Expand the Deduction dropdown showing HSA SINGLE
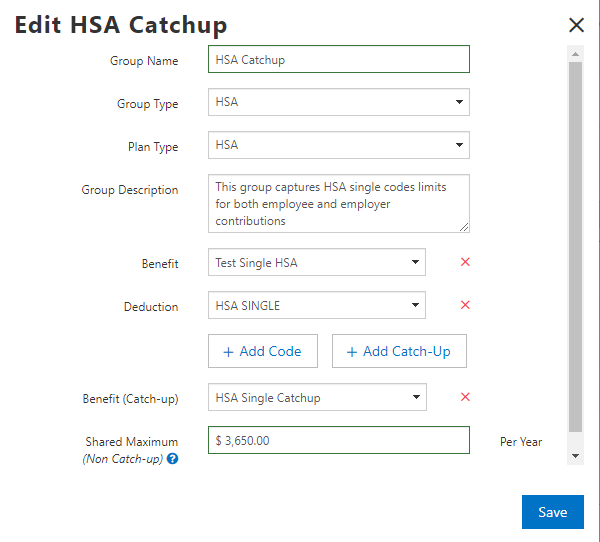The height and width of the screenshot is (542, 600). [317, 305]
